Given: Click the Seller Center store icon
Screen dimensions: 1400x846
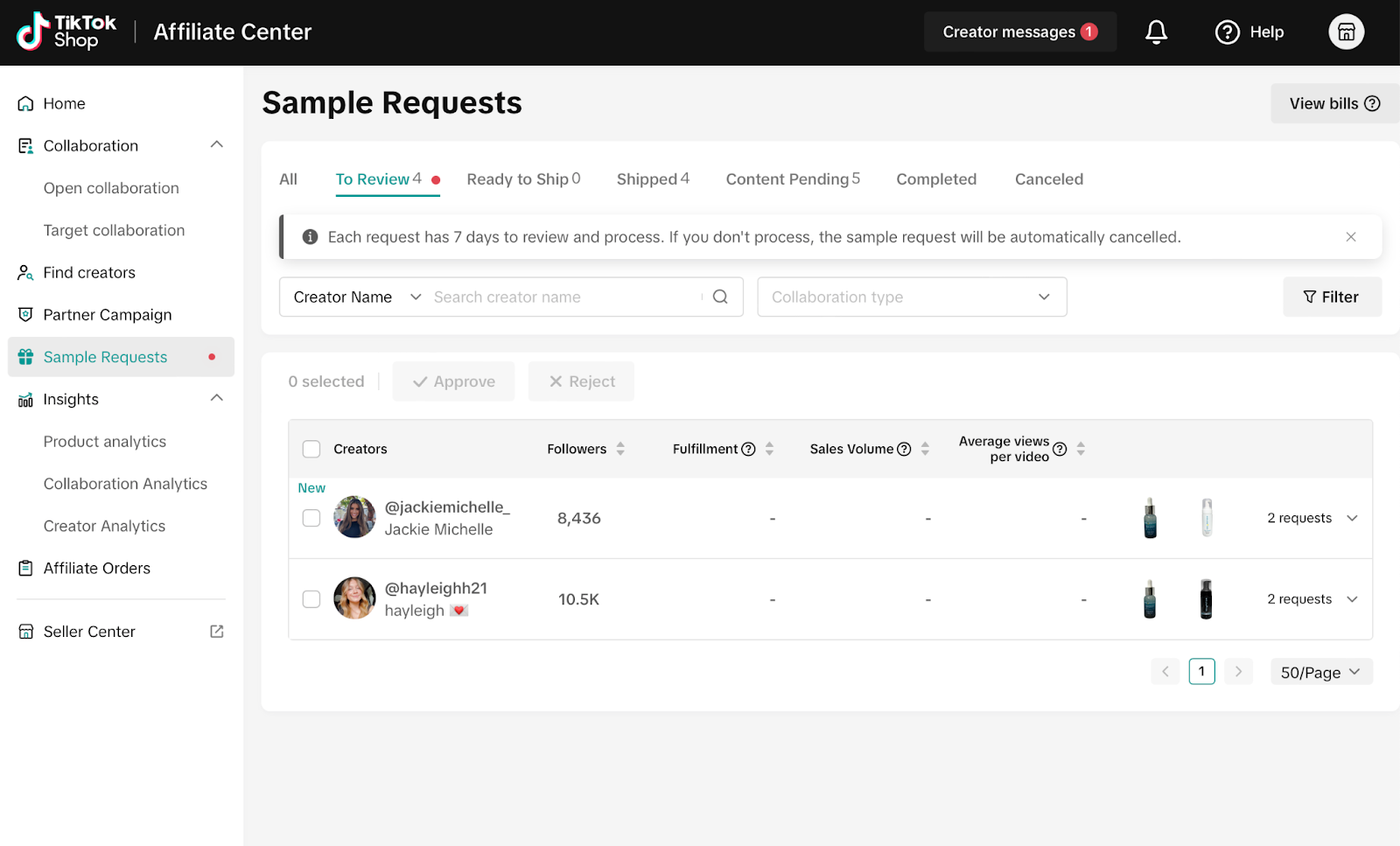Looking at the screenshot, I should click(25, 632).
